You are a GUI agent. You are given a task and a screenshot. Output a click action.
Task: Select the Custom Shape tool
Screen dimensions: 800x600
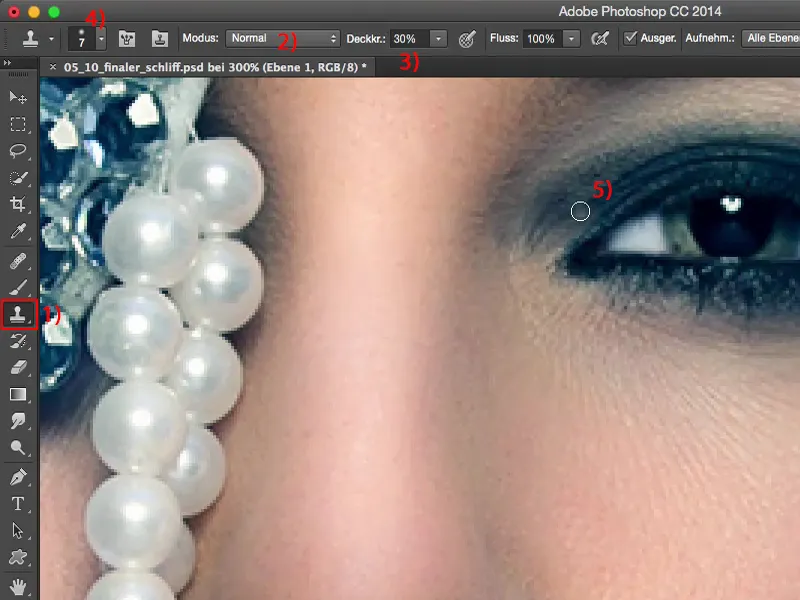(18, 557)
